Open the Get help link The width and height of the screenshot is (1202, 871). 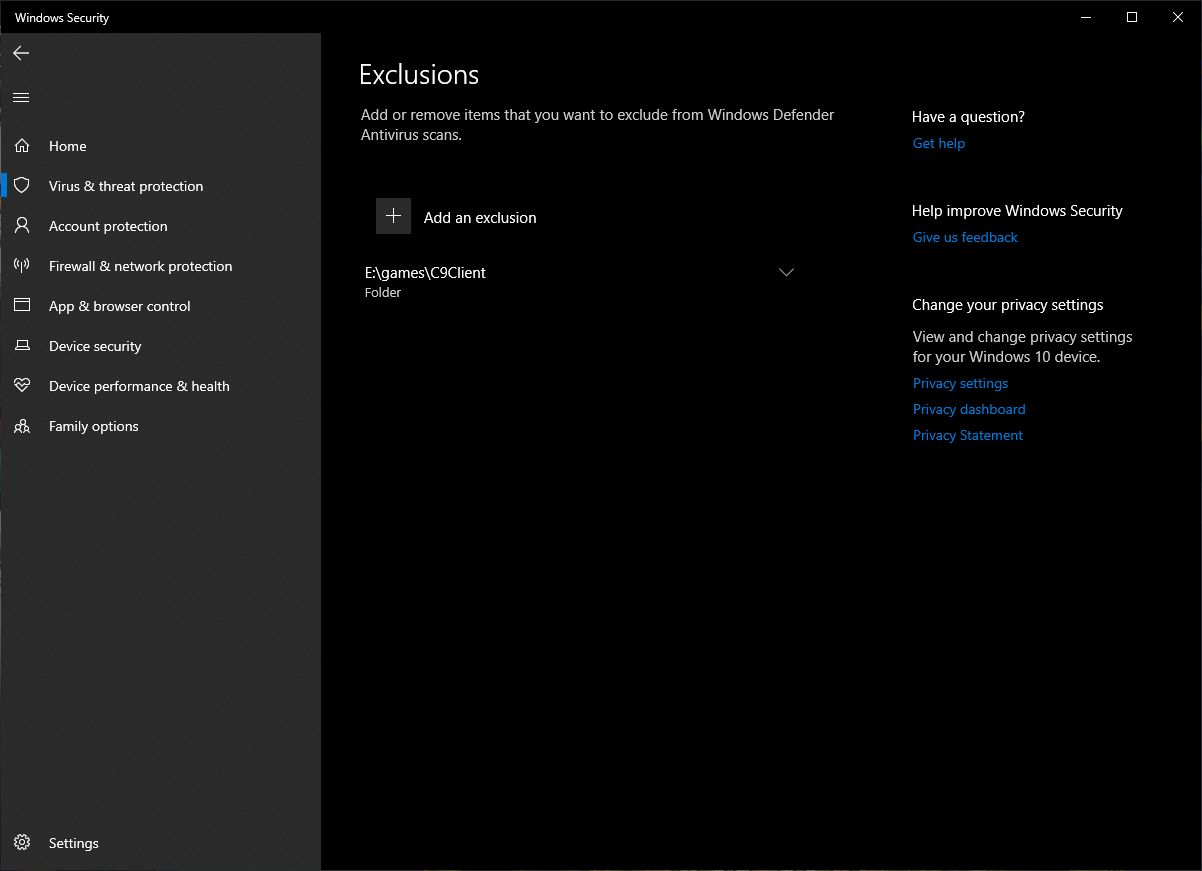(938, 143)
